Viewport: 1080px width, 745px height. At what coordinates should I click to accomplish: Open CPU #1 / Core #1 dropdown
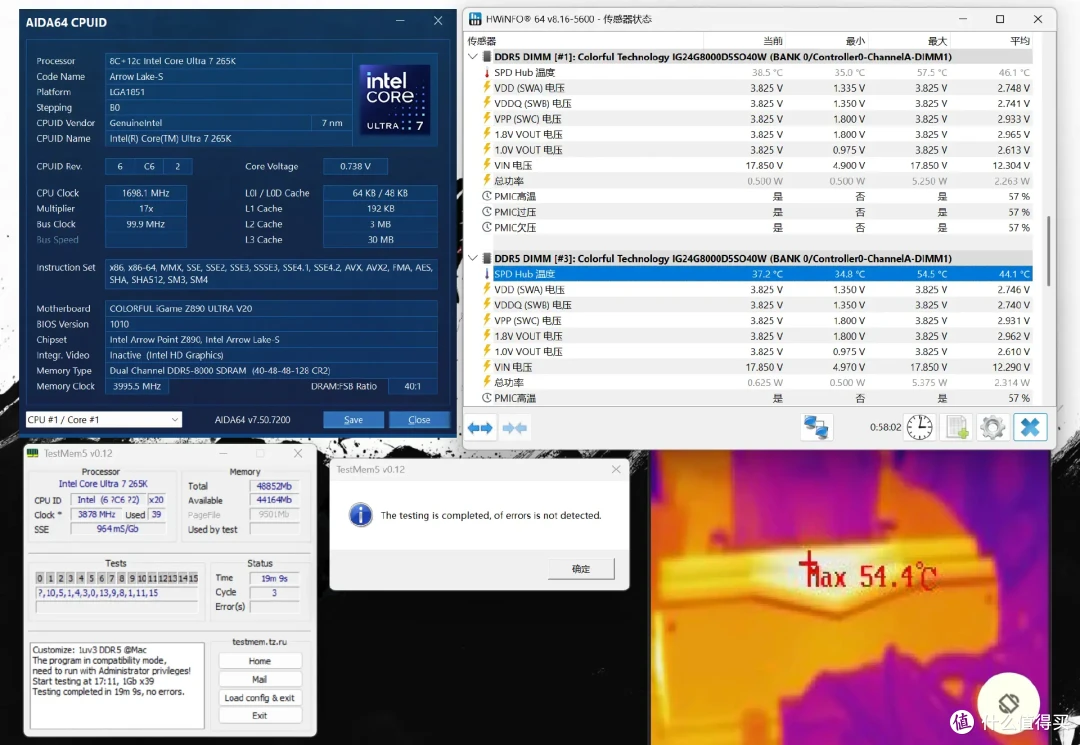103,419
